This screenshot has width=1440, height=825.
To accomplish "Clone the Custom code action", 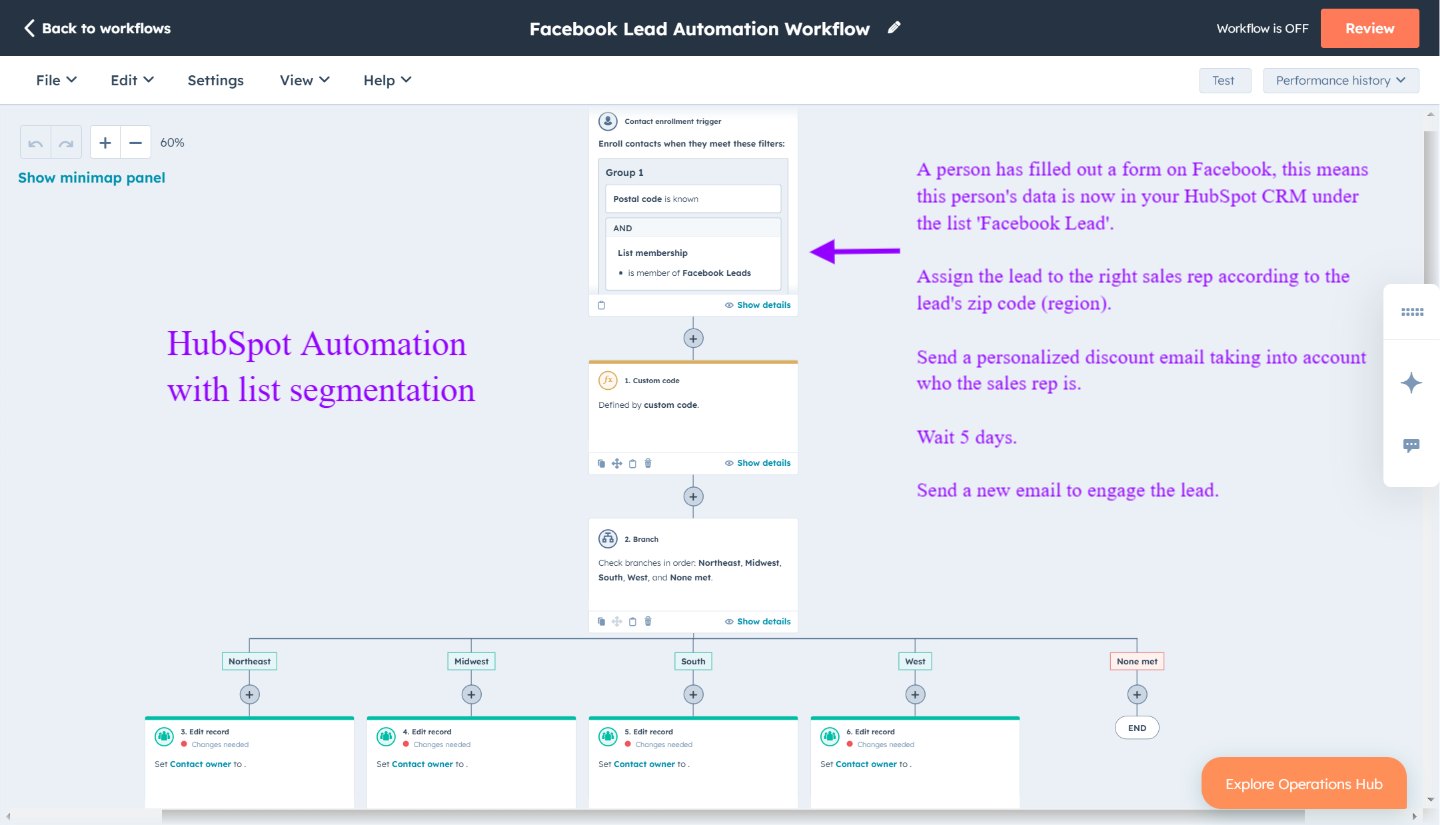I will pyautogui.click(x=602, y=463).
